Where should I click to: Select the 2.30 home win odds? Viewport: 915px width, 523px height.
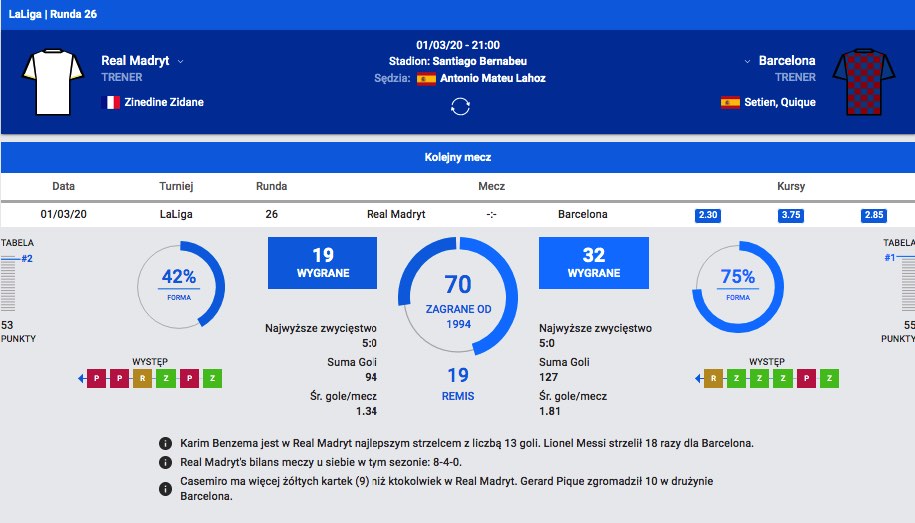coord(707,215)
